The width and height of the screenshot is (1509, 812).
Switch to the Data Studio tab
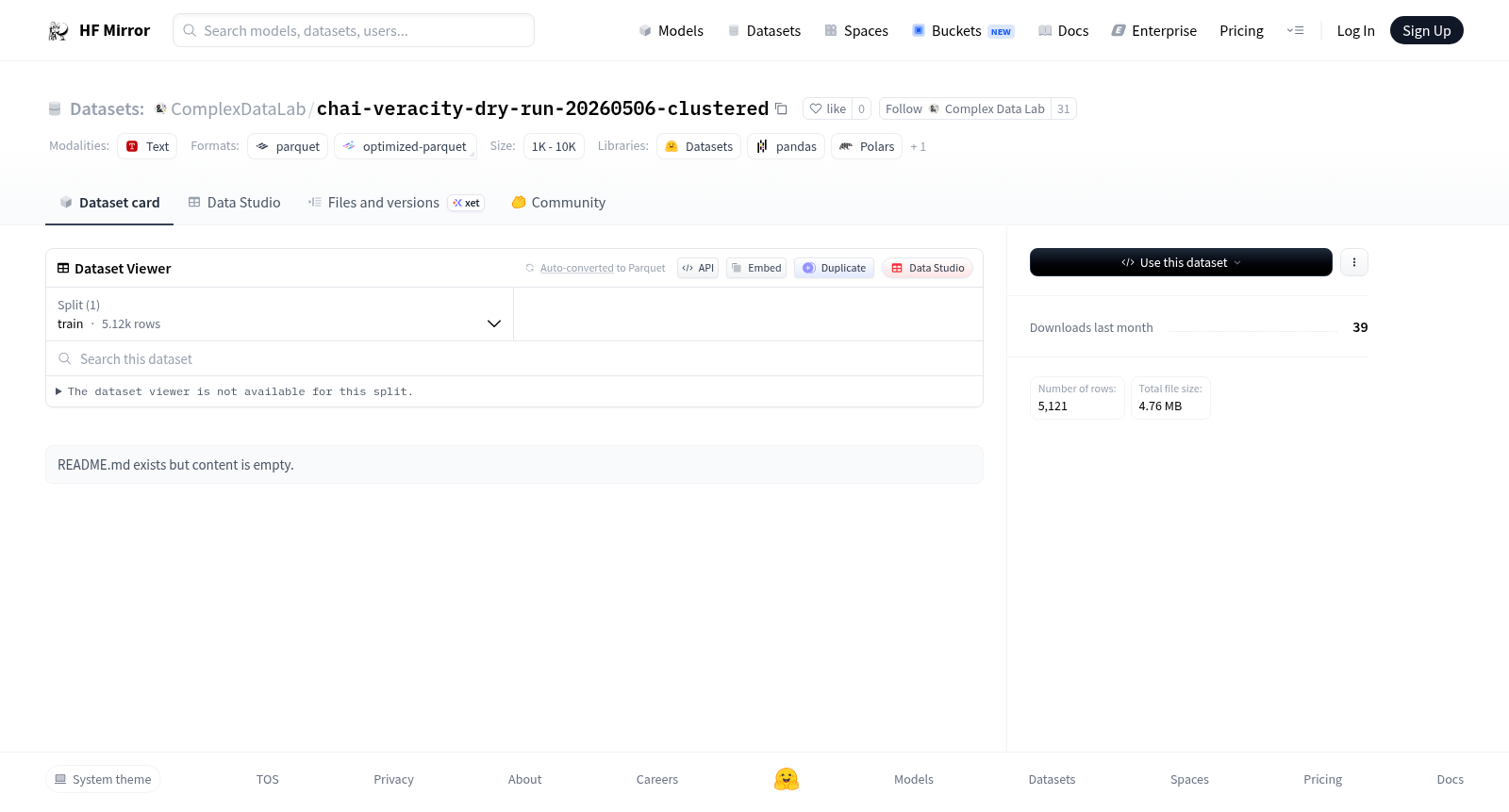(x=234, y=202)
